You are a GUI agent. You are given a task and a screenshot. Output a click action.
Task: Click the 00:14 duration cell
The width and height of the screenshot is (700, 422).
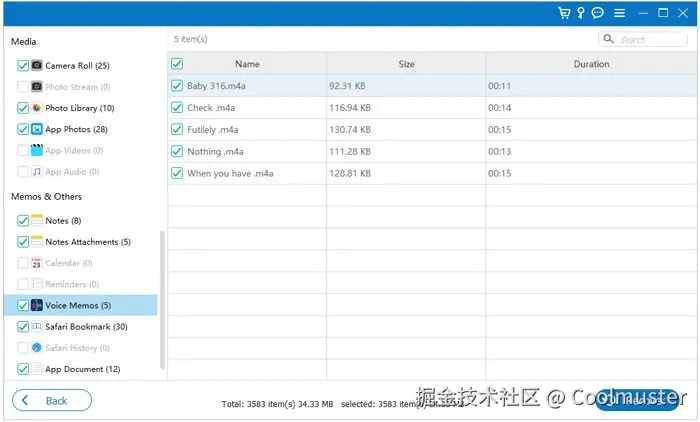[x=499, y=108]
